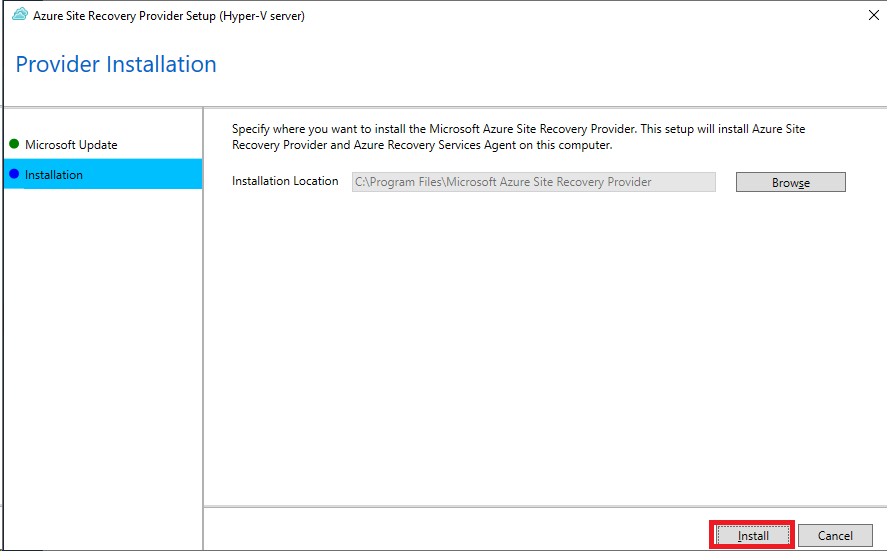Click the horizontal separator above Install button

[545, 506]
